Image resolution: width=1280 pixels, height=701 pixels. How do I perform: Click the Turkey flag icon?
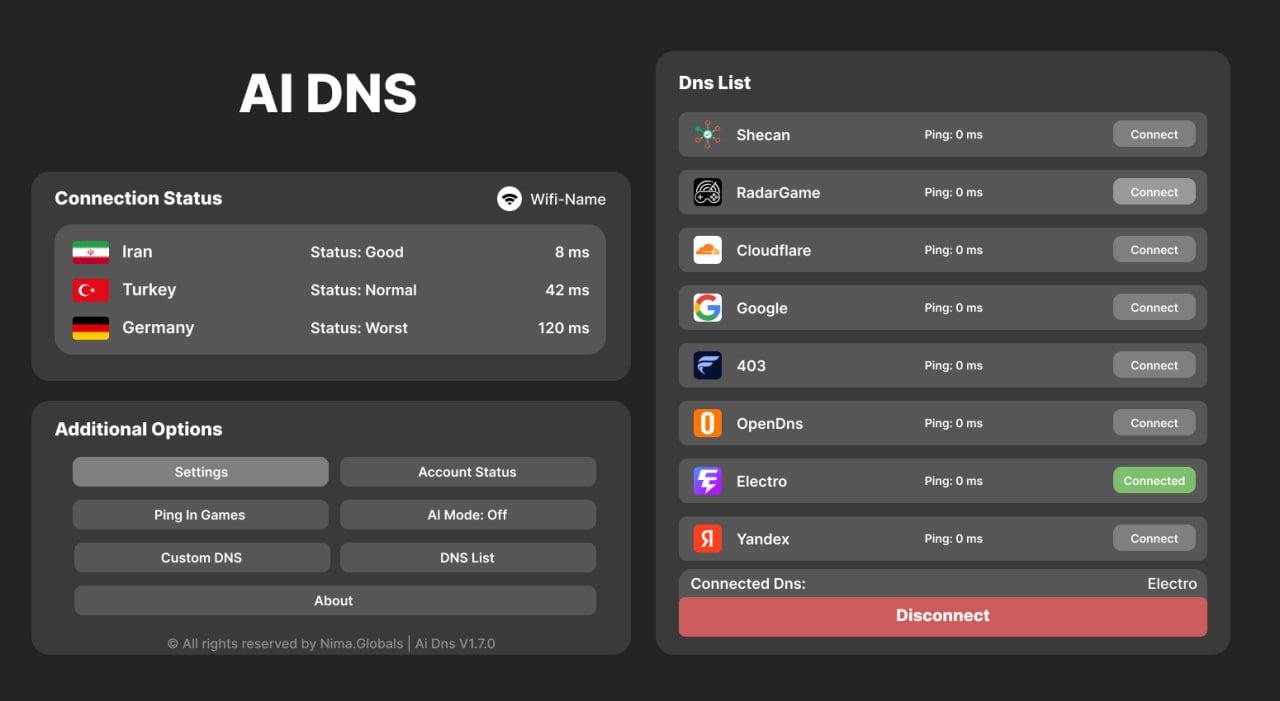click(x=91, y=290)
